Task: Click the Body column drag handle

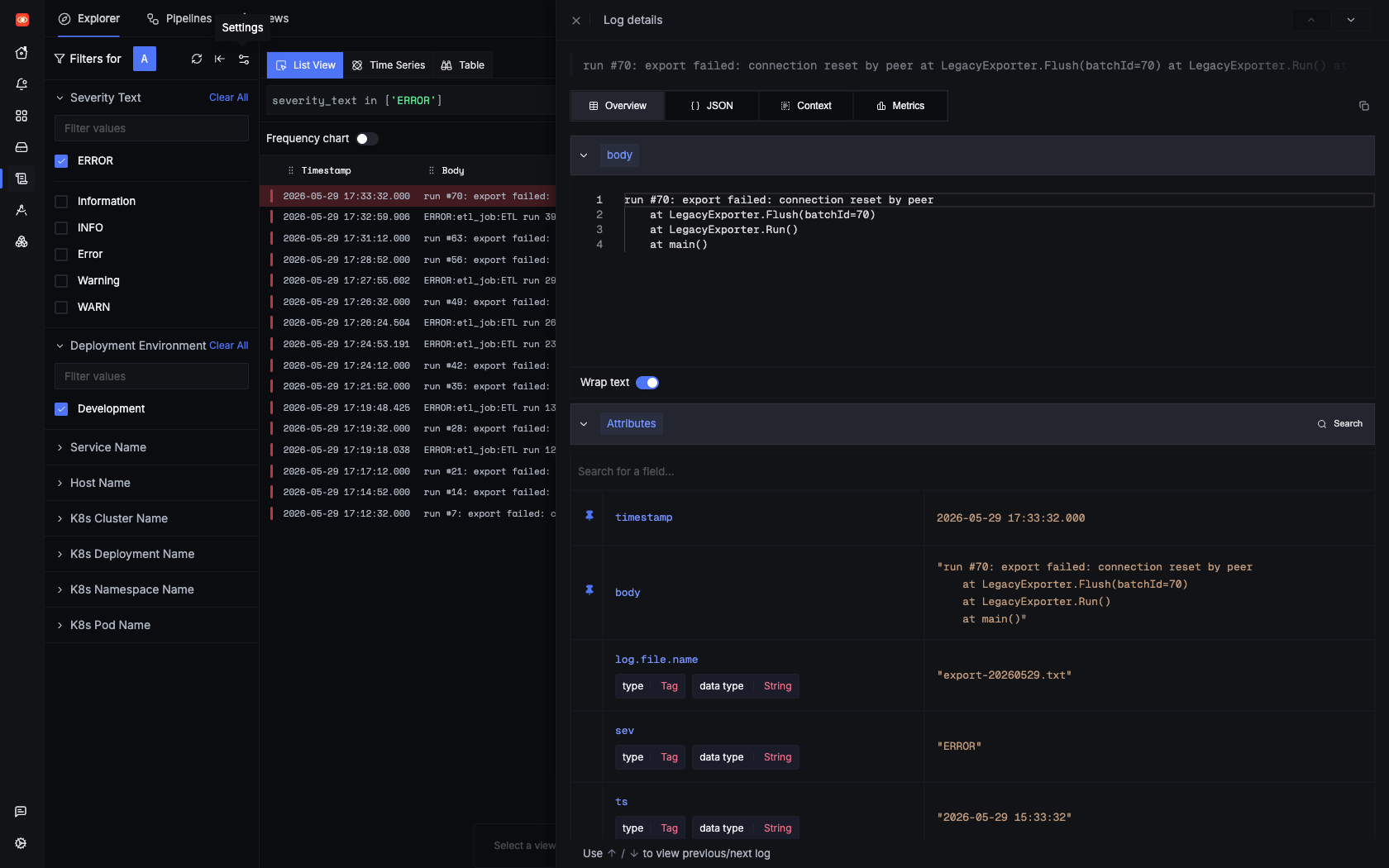Action: click(432, 170)
